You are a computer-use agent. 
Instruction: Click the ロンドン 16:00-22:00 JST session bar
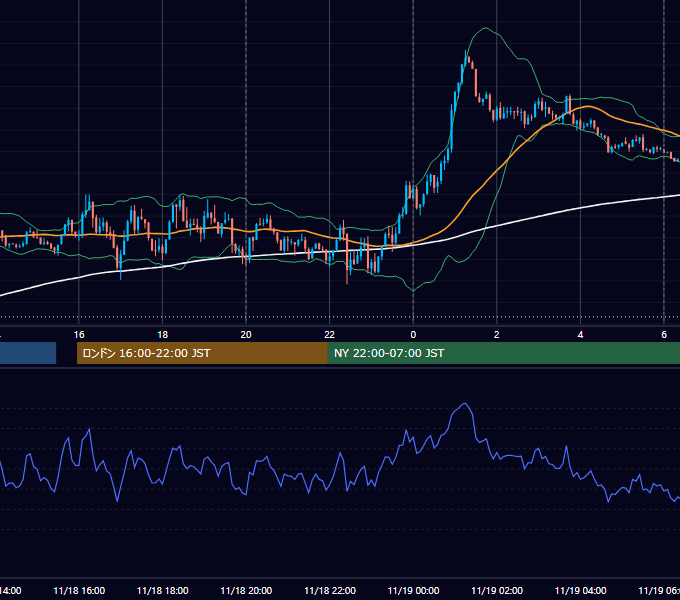tap(202, 353)
